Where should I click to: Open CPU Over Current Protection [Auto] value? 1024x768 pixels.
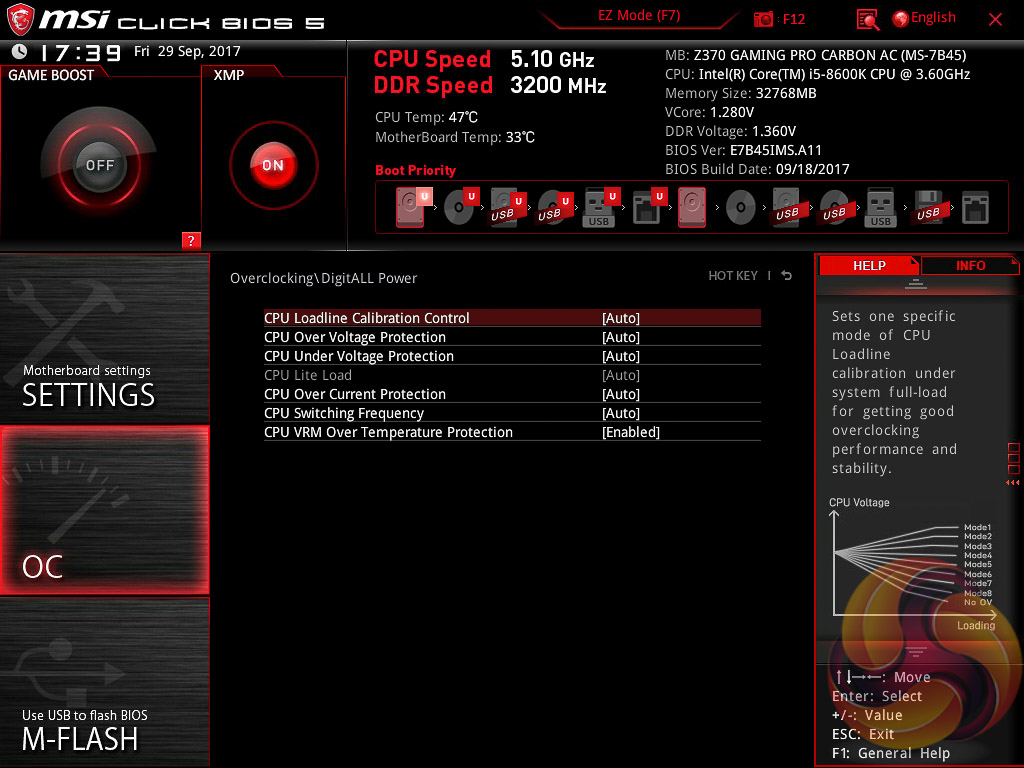(620, 394)
